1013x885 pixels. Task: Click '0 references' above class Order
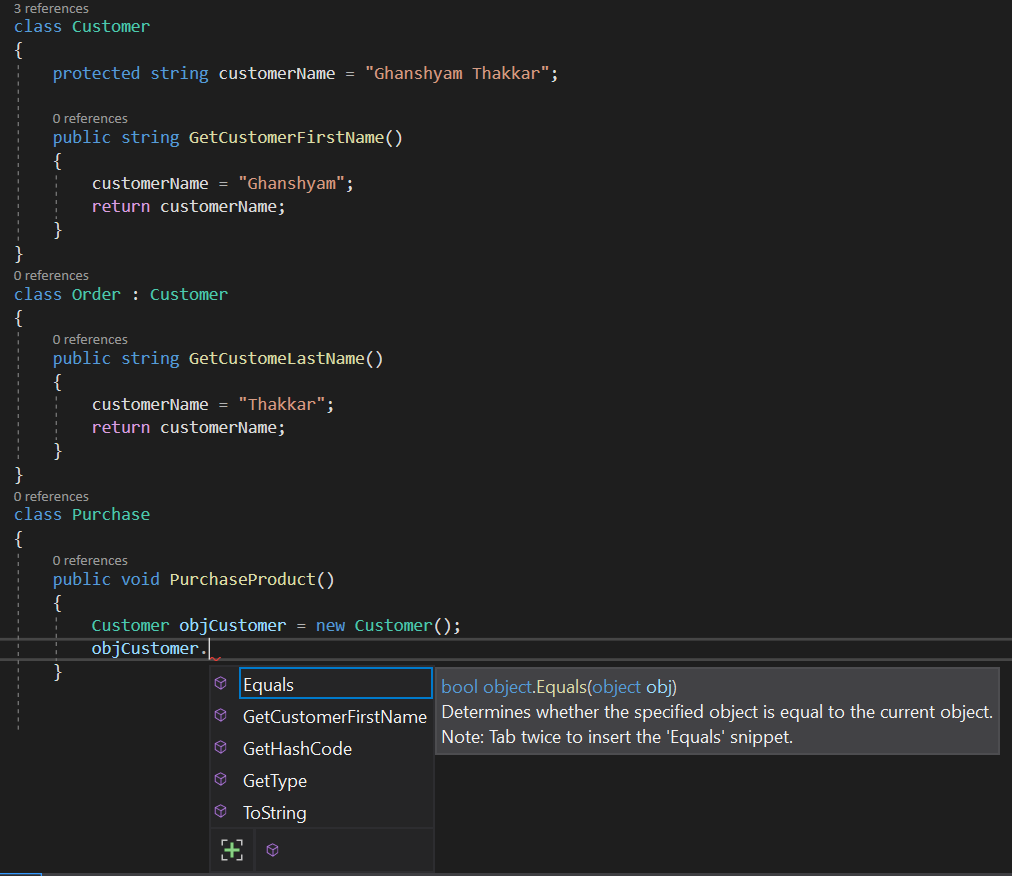click(51, 275)
